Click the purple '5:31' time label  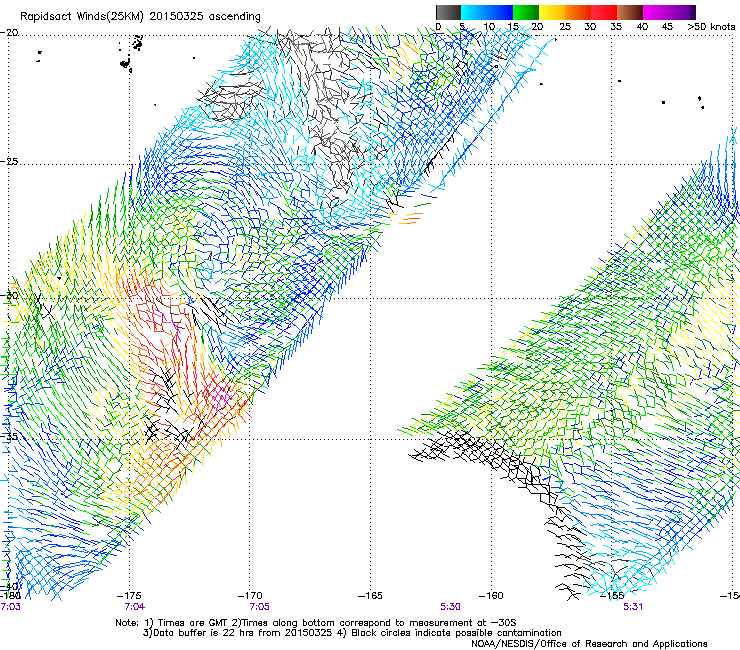point(633,607)
